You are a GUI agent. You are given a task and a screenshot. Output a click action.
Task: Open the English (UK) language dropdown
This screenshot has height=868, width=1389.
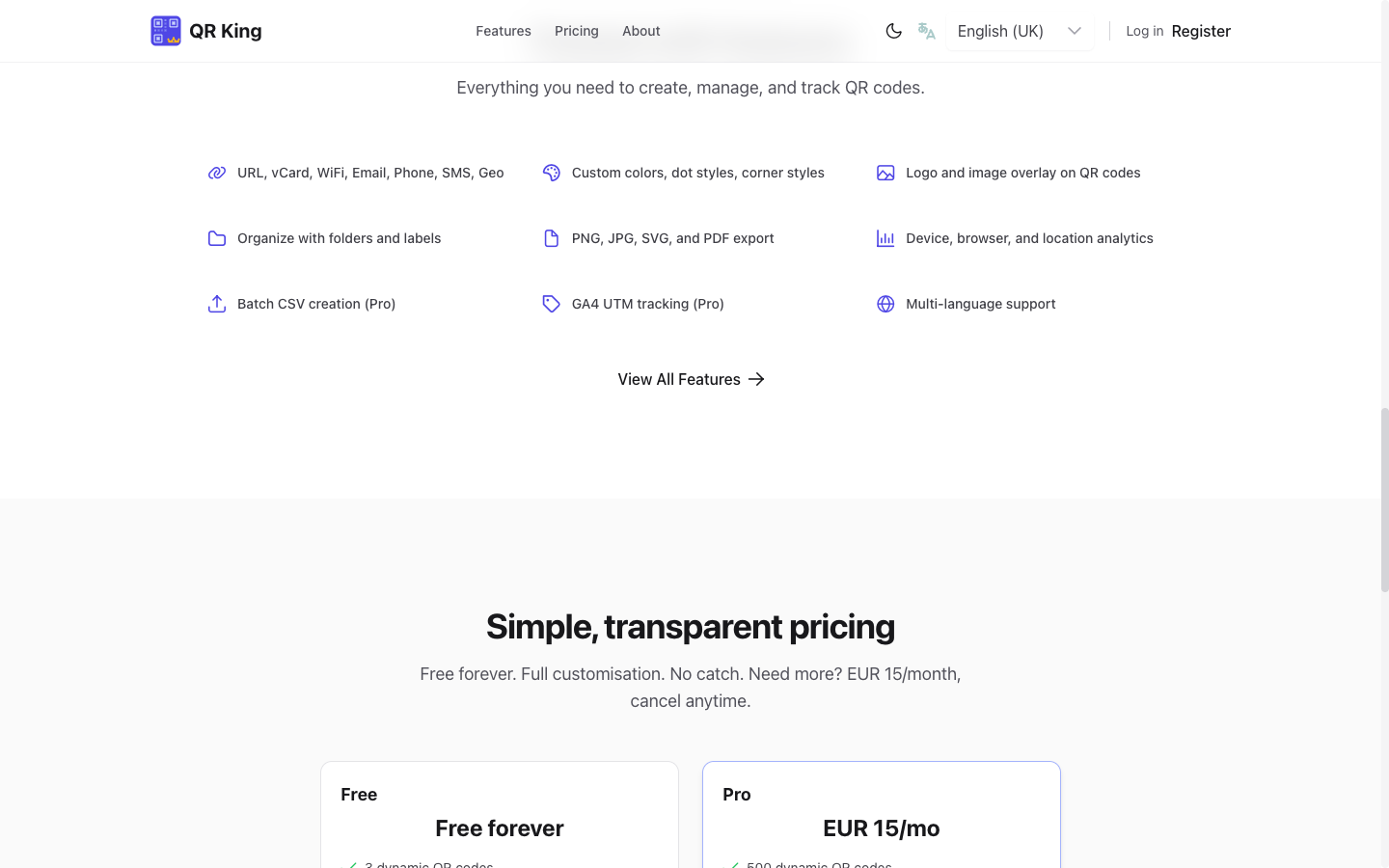click(1000, 31)
